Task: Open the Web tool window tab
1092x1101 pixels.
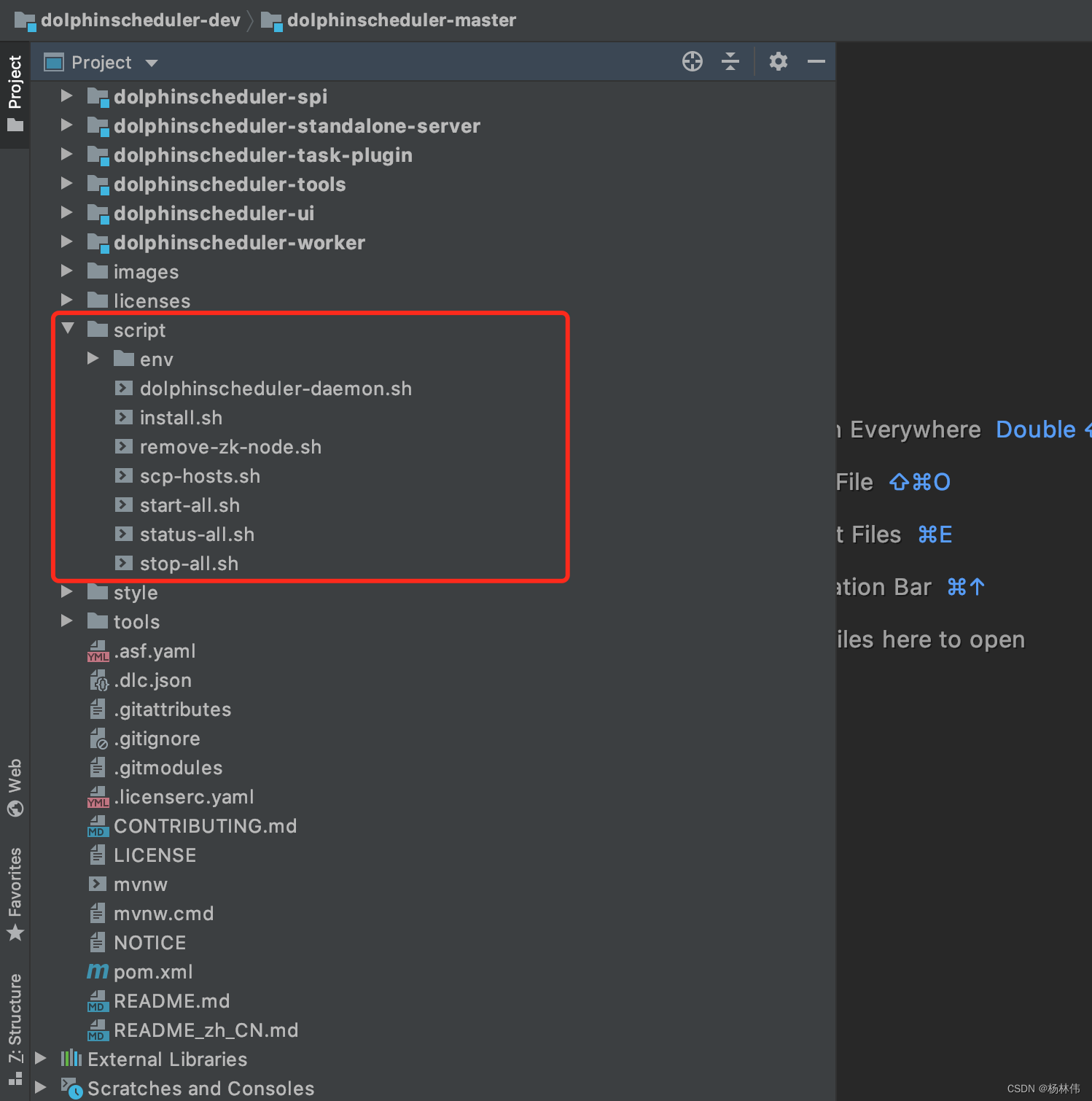Action: 15,787
